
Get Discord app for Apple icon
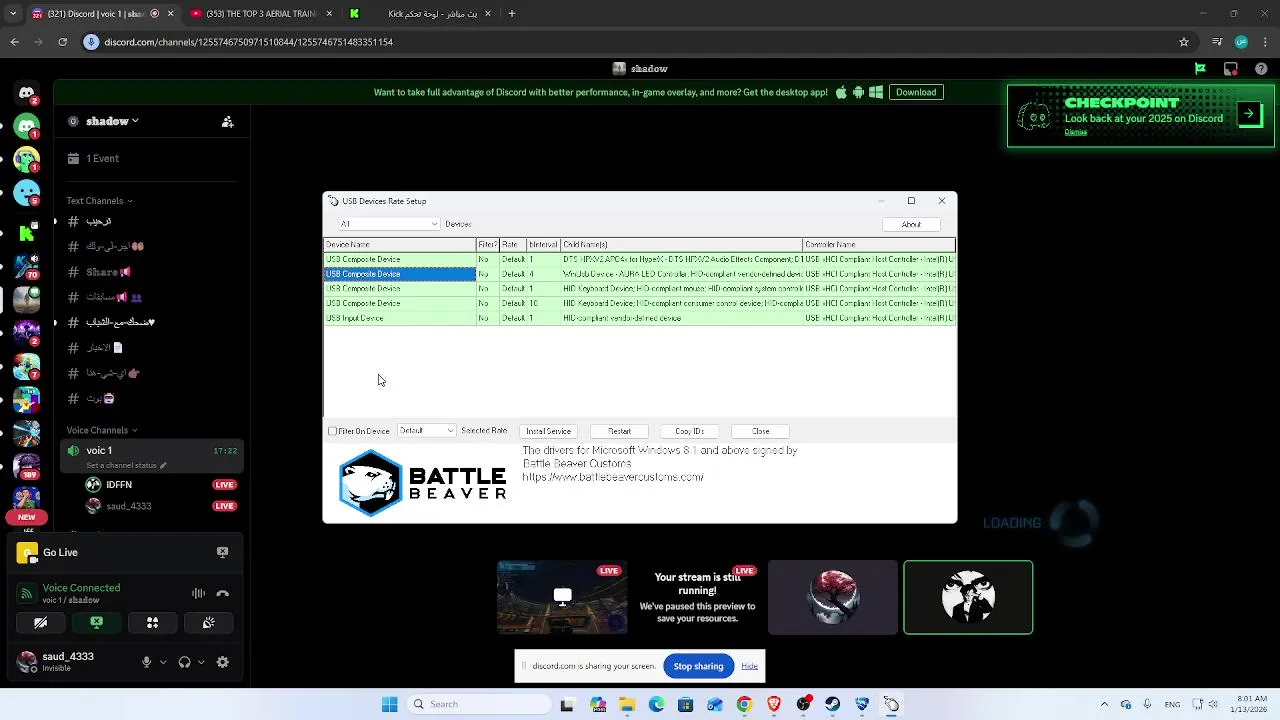tap(841, 92)
